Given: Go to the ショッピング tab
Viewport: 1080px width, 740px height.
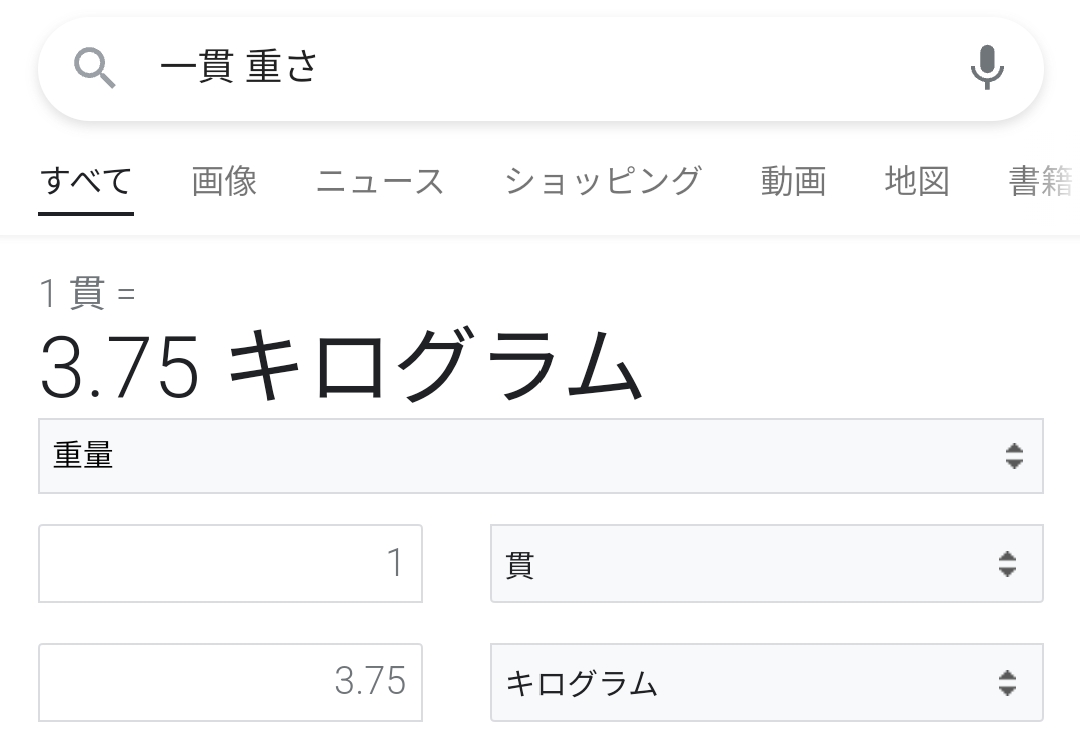Looking at the screenshot, I should coord(602,182).
